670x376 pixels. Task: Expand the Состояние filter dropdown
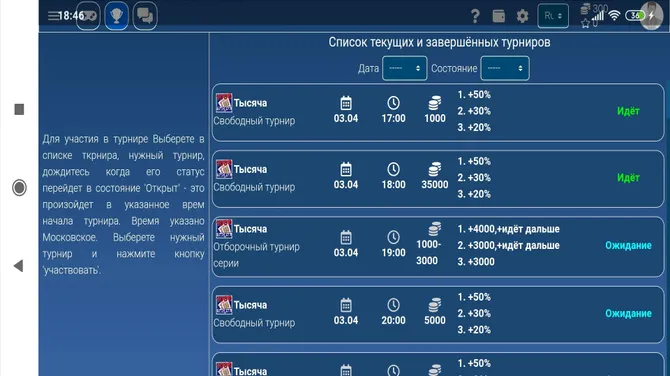click(505, 68)
